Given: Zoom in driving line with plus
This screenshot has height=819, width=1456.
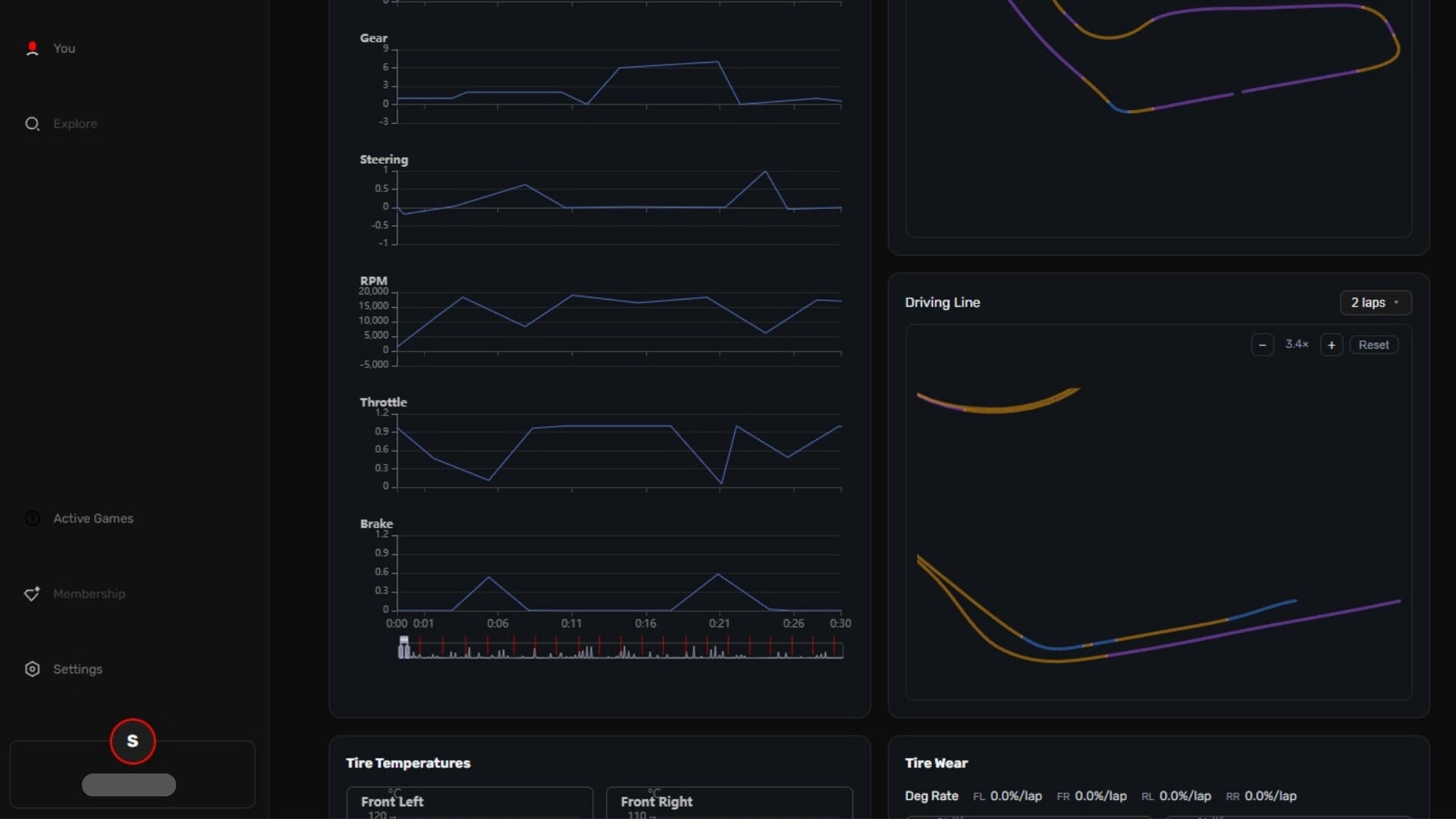Looking at the screenshot, I should point(1331,345).
